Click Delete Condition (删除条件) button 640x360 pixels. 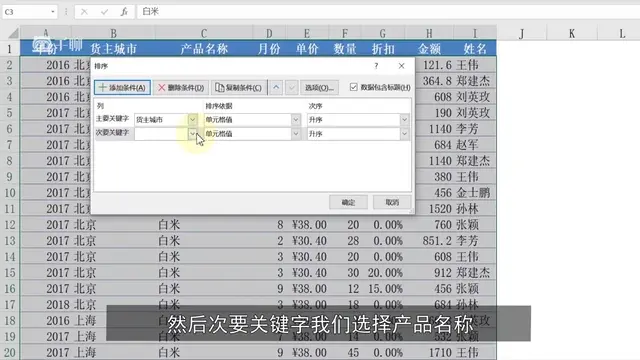coord(180,87)
